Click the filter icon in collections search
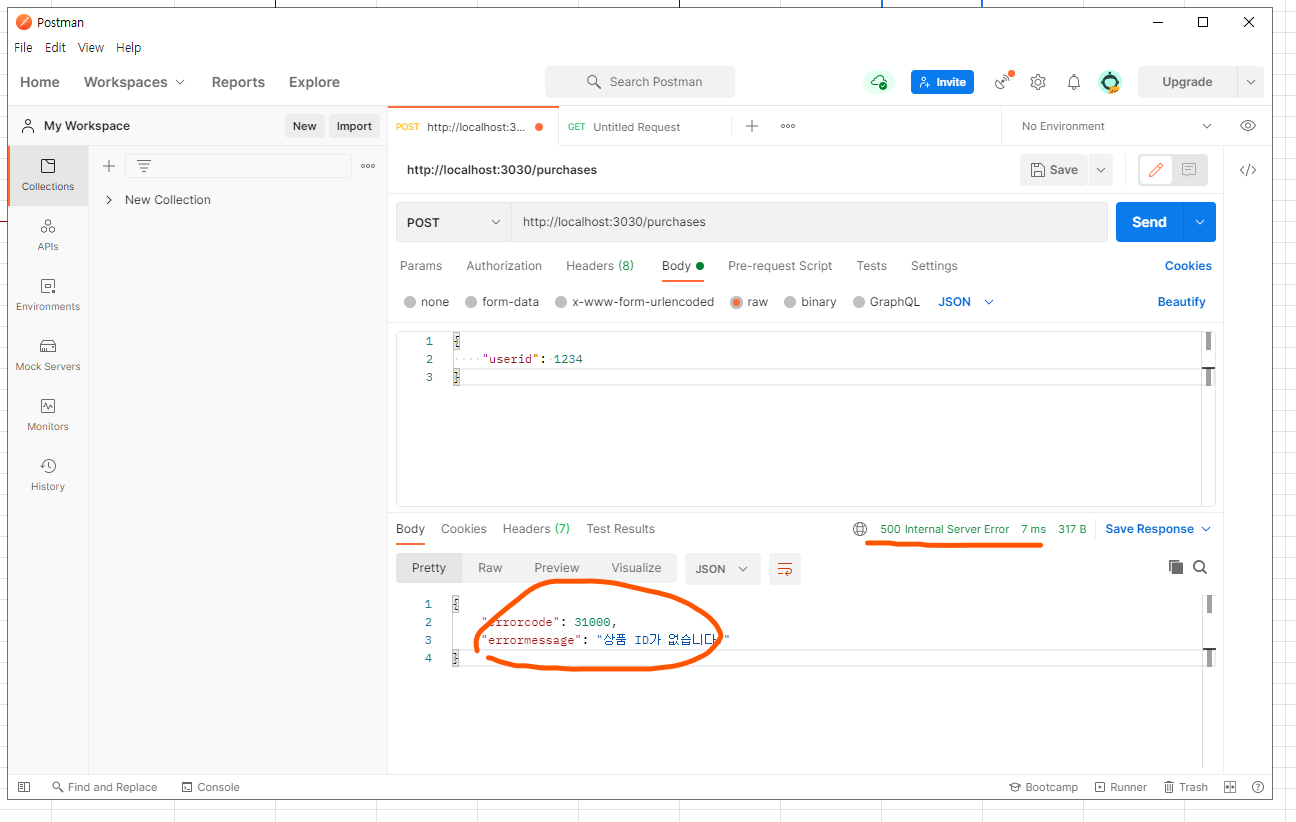The height and width of the screenshot is (822, 1296). point(144,166)
